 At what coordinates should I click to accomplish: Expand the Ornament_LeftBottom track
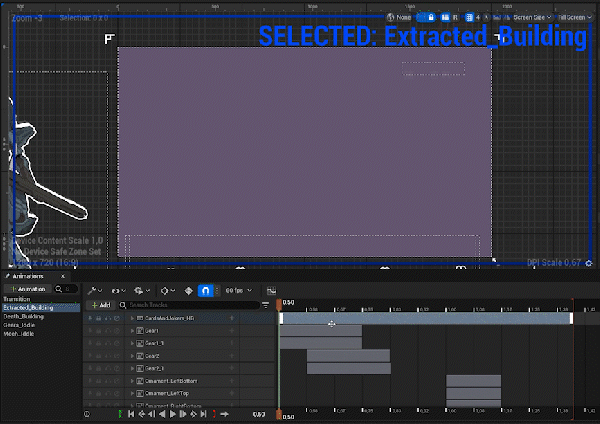[x=132, y=381]
